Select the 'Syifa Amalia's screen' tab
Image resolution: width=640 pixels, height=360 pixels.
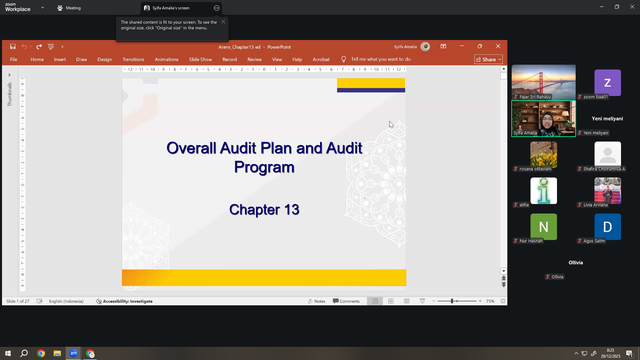(171, 8)
